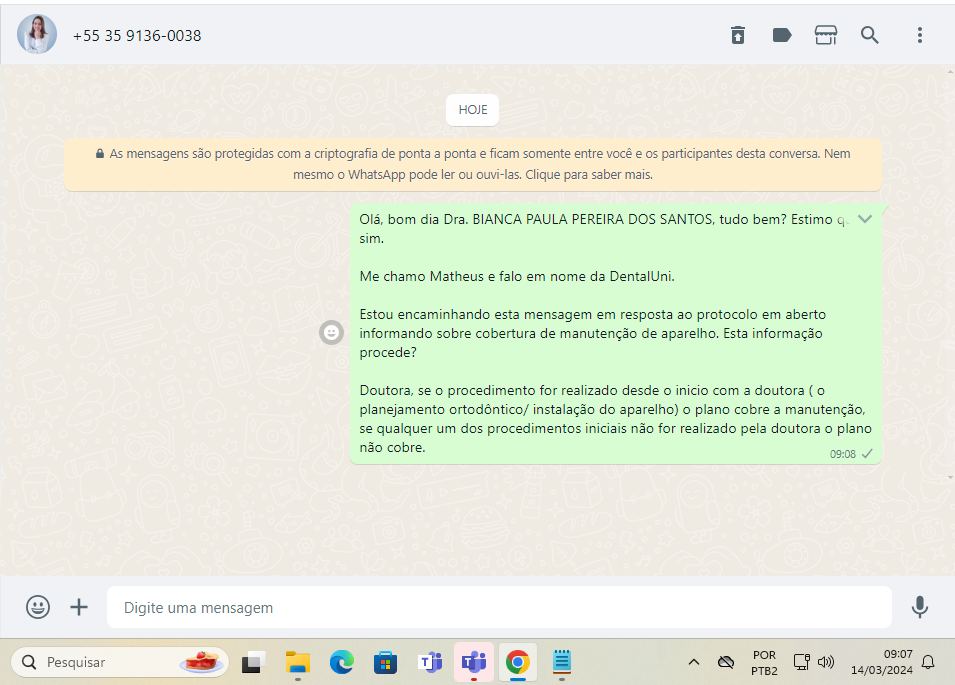Open classic Microsoft Teams in the taskbar
The height and width of the screenshot is (685, 955).
point(430,662)
